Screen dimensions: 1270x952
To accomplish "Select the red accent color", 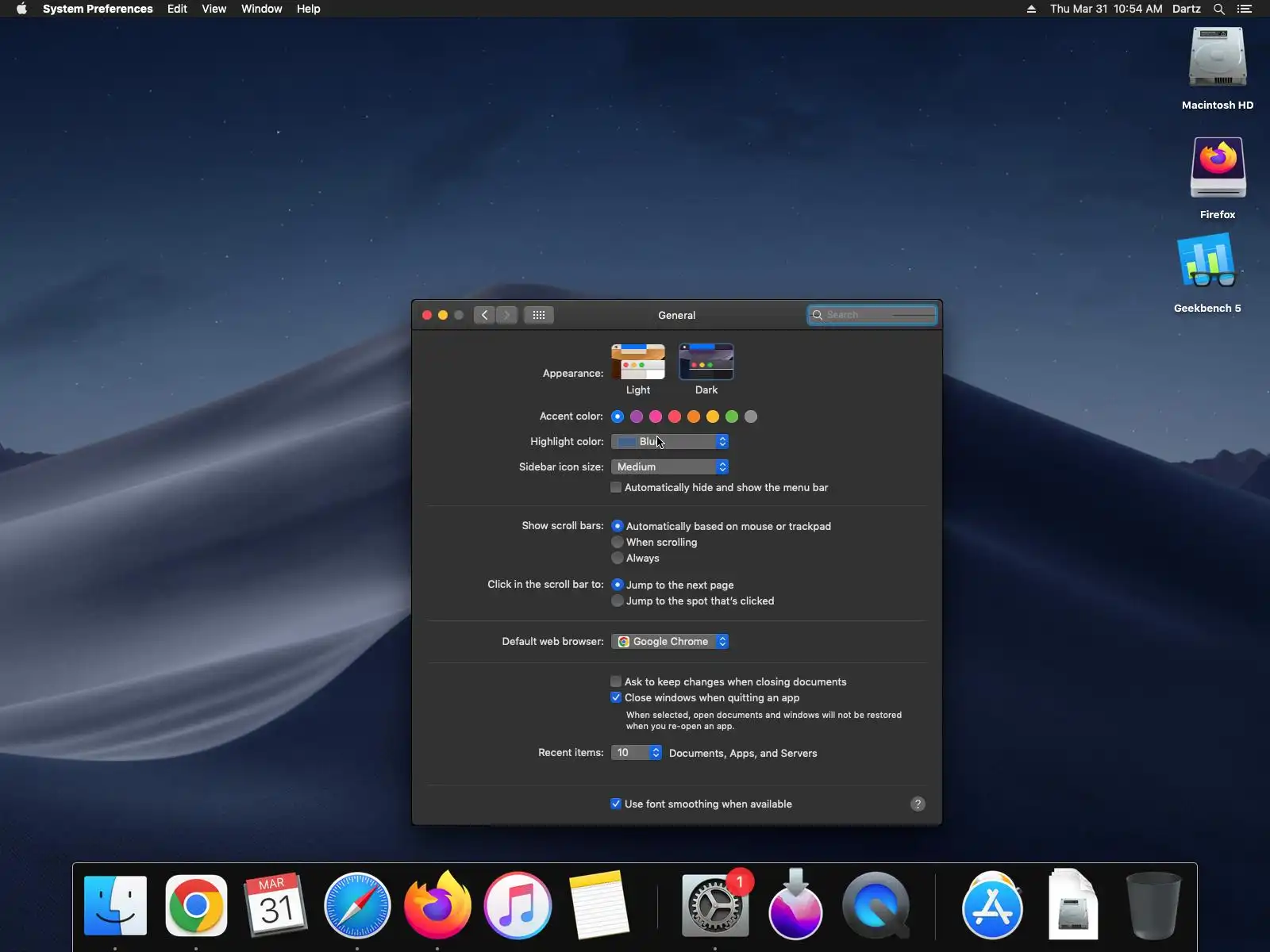I will [675, 416].
